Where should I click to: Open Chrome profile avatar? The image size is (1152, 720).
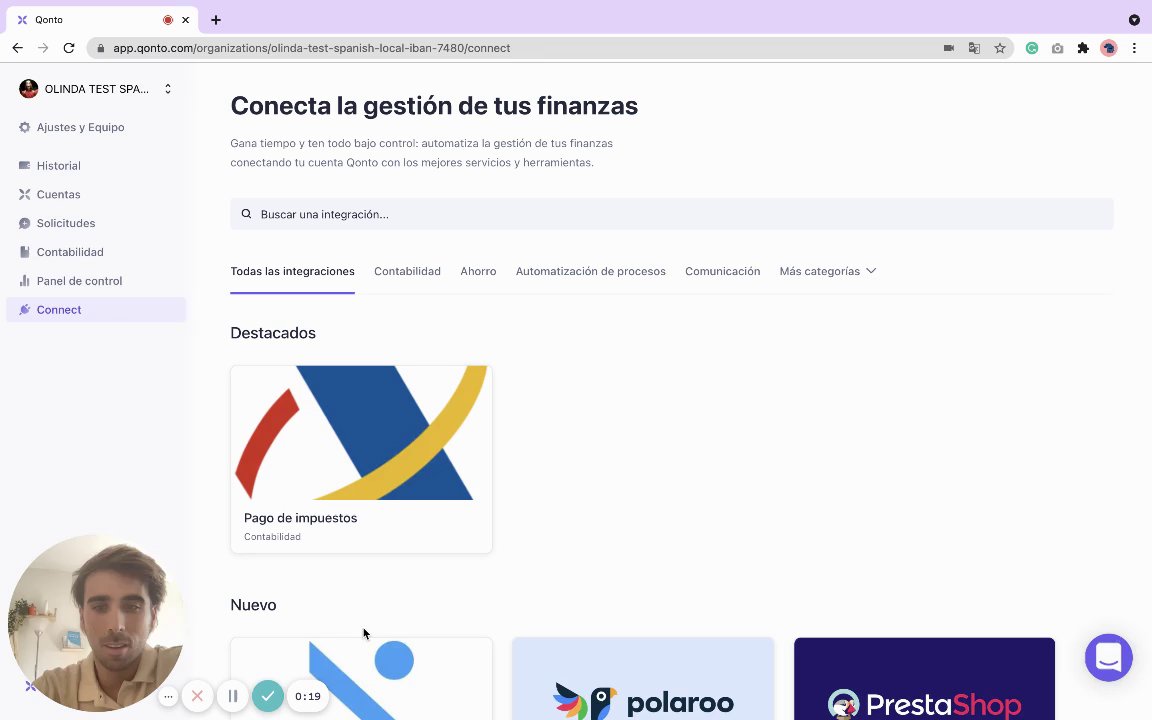coord(1109,48)
